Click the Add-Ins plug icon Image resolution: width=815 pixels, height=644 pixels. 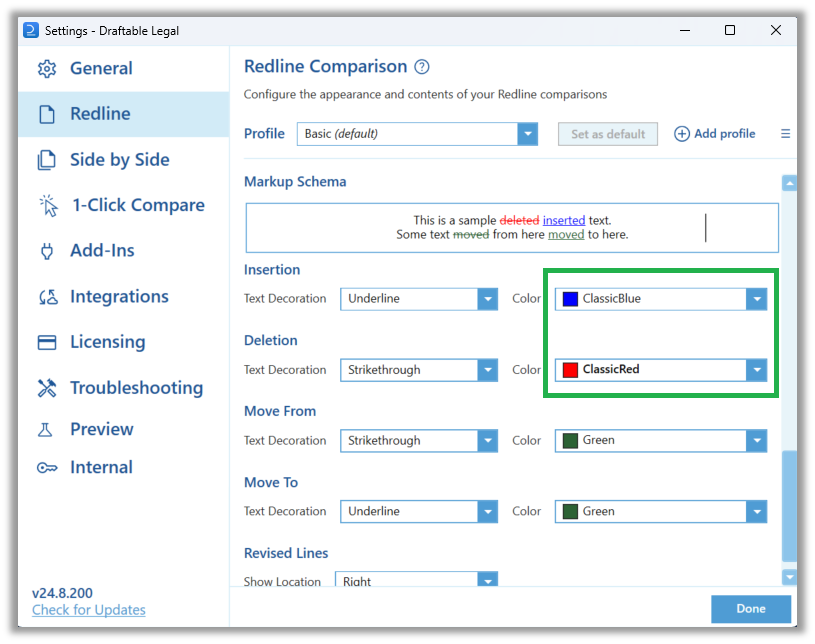(x=47, y=251)
